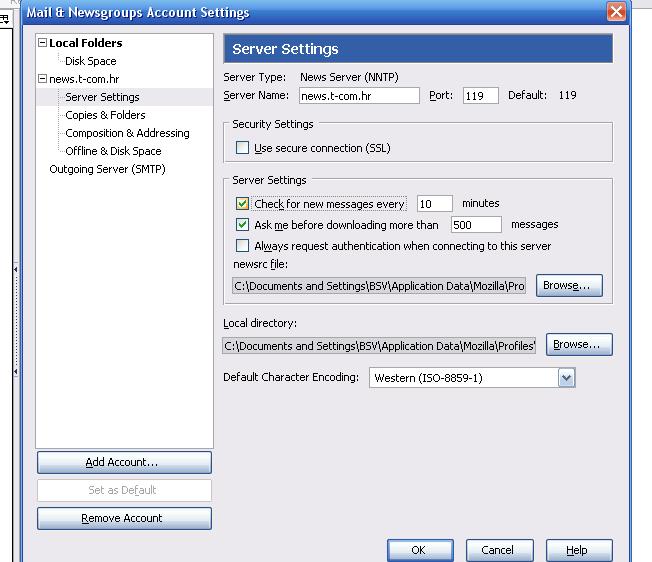Go to Composition & Addressing settings
Image resolution: width=652 pixels, height=562 pixels.
point(127,133)
